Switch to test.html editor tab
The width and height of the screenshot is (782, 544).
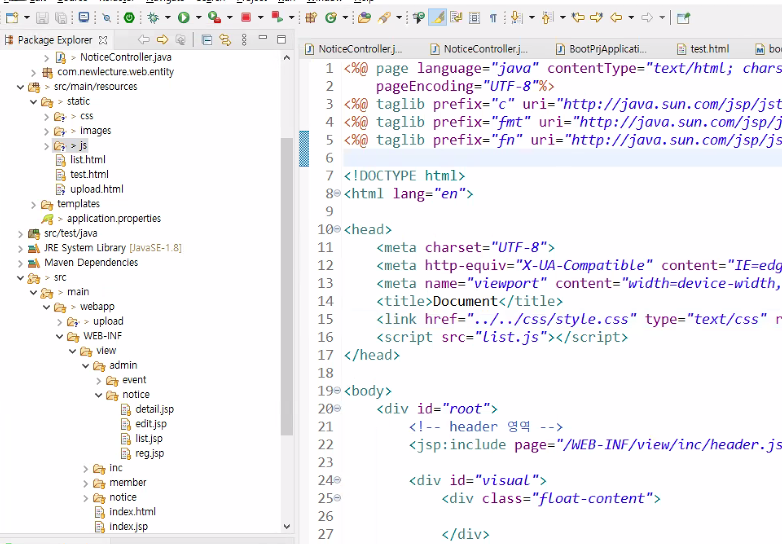tap(703, 49)
